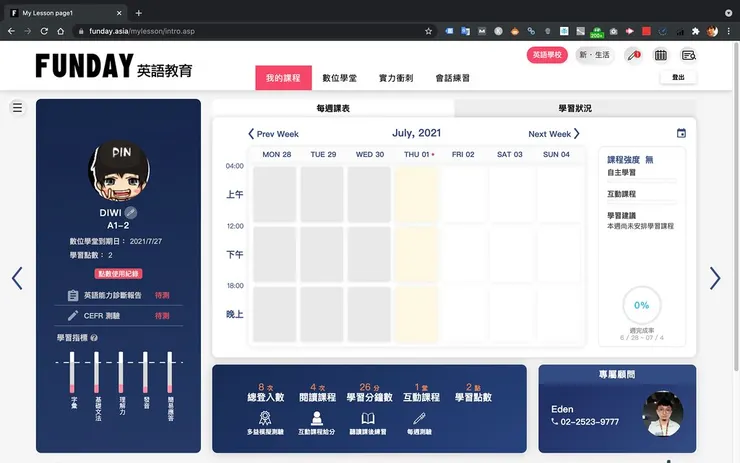Open the 實力衝刺 menu
740x463 pixels.
point(396,78)
